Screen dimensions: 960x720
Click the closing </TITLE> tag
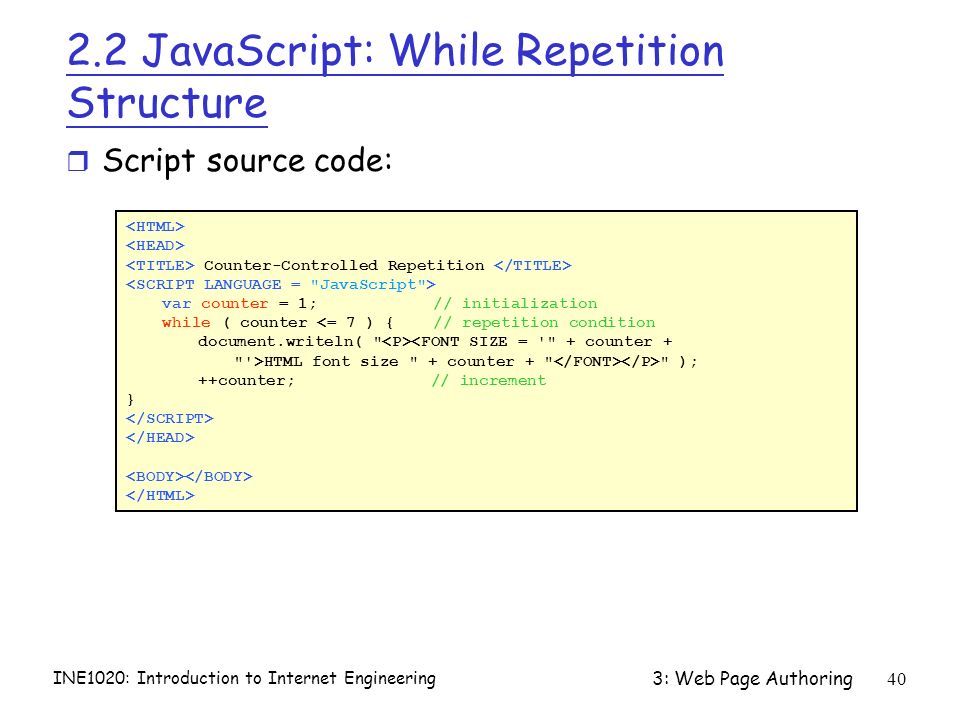point(532,265)
